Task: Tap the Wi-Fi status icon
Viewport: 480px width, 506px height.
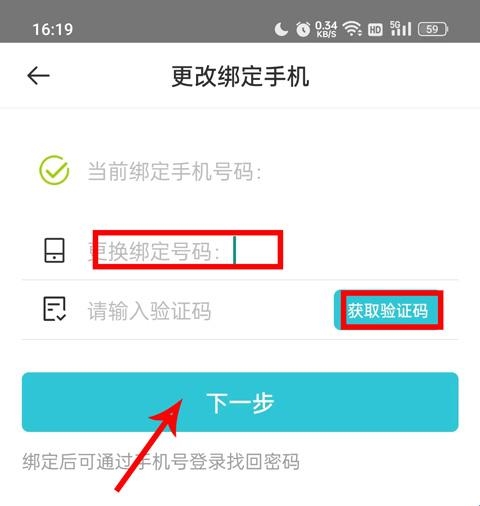Action: pyautogui.click(x=353, y=29)
